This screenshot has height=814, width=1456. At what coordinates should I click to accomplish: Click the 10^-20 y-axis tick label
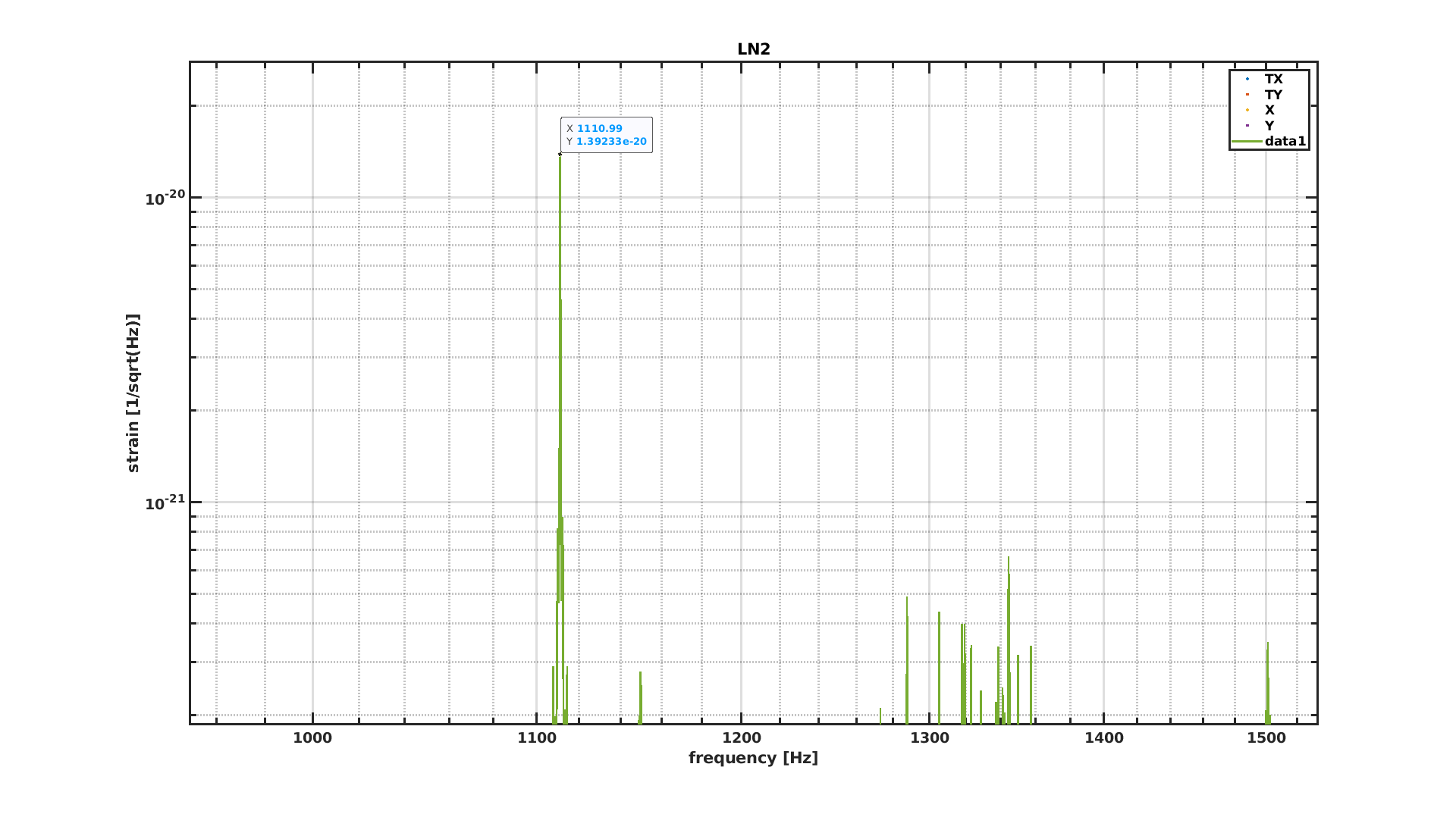tap(165, 198)
